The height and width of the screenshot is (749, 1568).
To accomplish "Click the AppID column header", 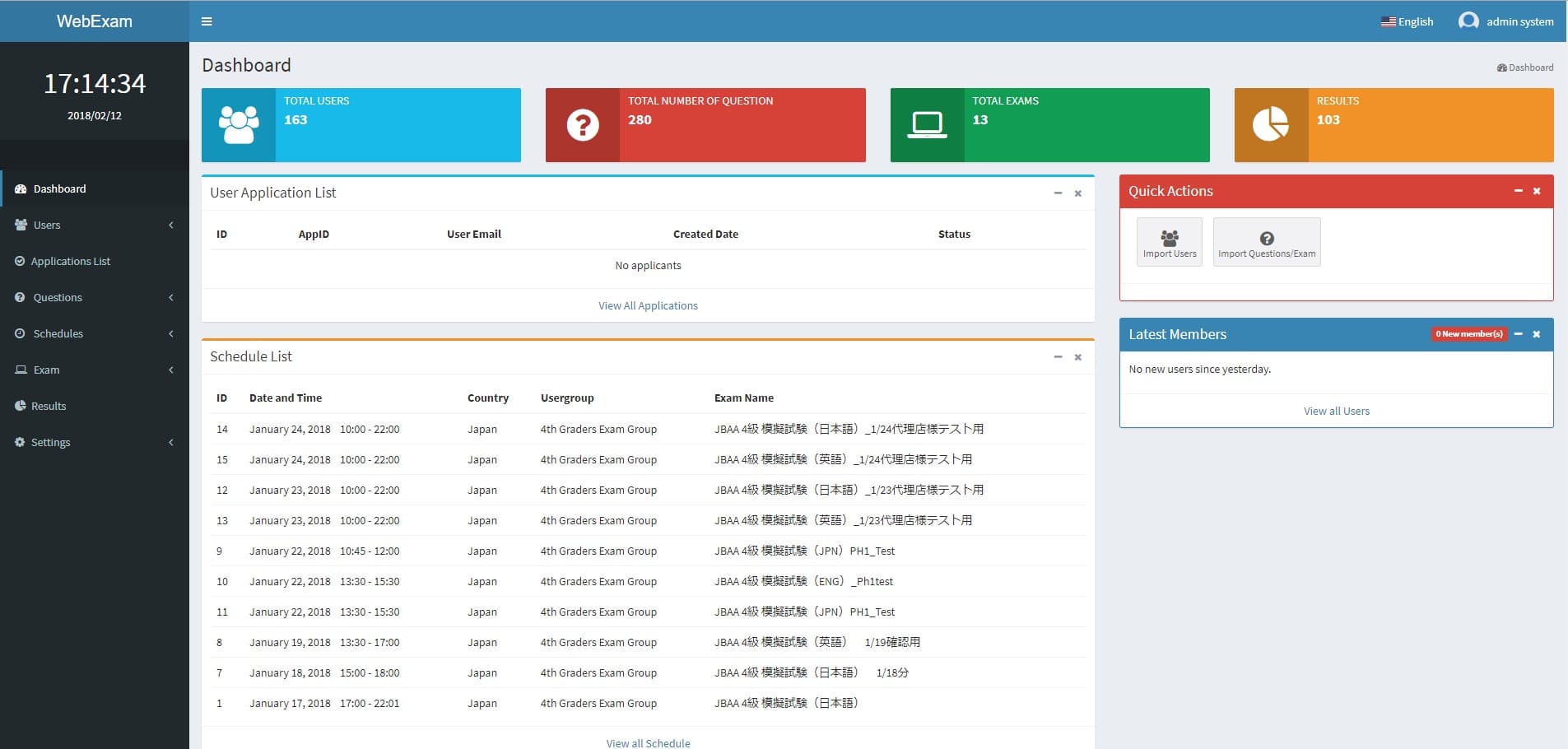I will 314,234.
